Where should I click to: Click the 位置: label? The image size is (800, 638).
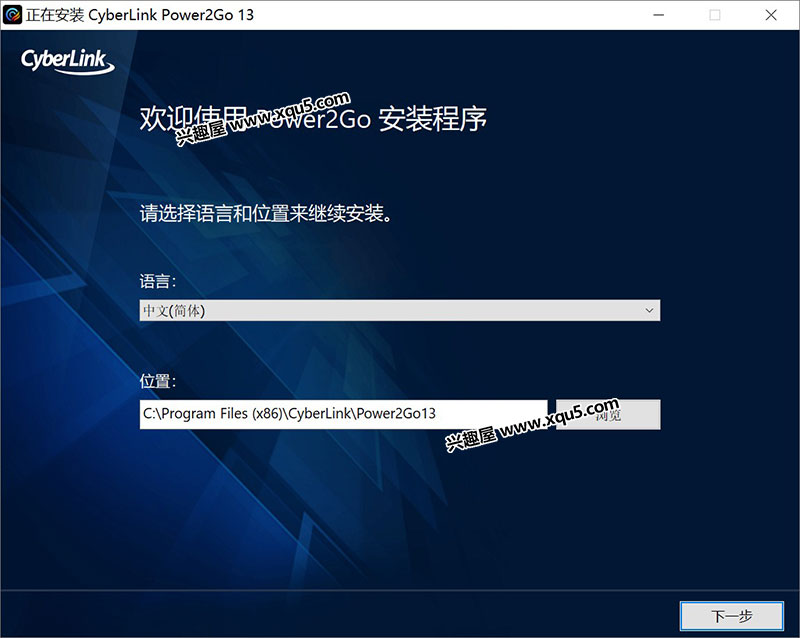pos(158,381)
